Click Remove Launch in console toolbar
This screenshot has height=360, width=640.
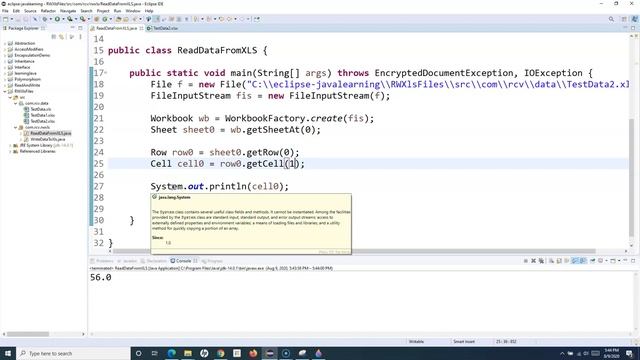coord(533,261)
